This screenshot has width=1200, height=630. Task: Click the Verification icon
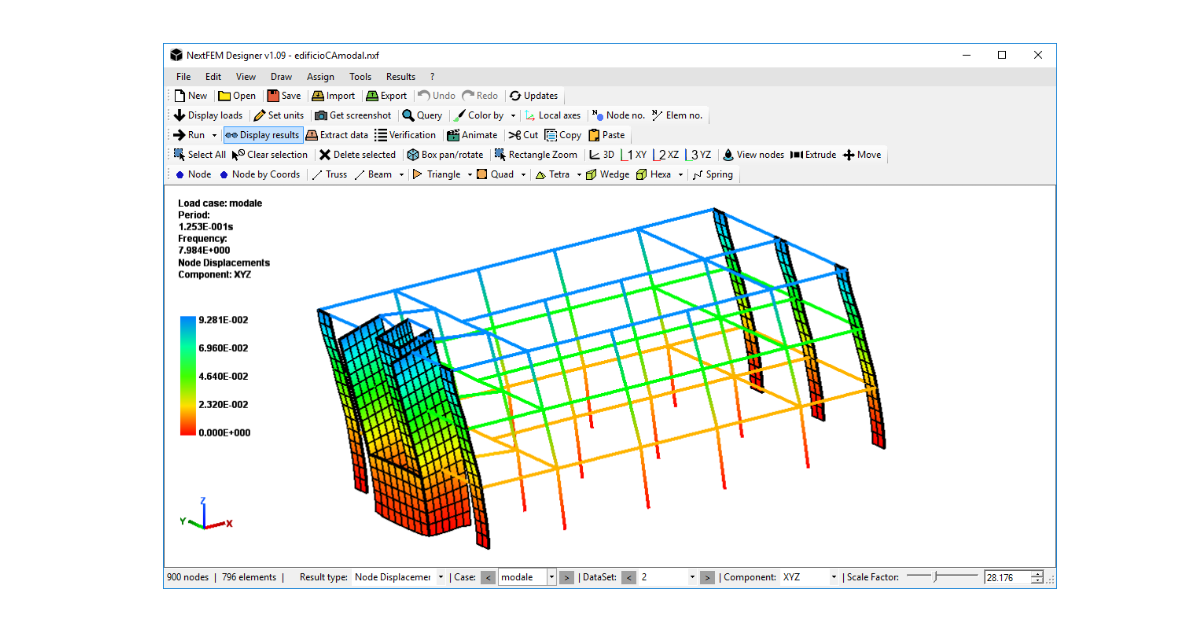pos(406,134)
